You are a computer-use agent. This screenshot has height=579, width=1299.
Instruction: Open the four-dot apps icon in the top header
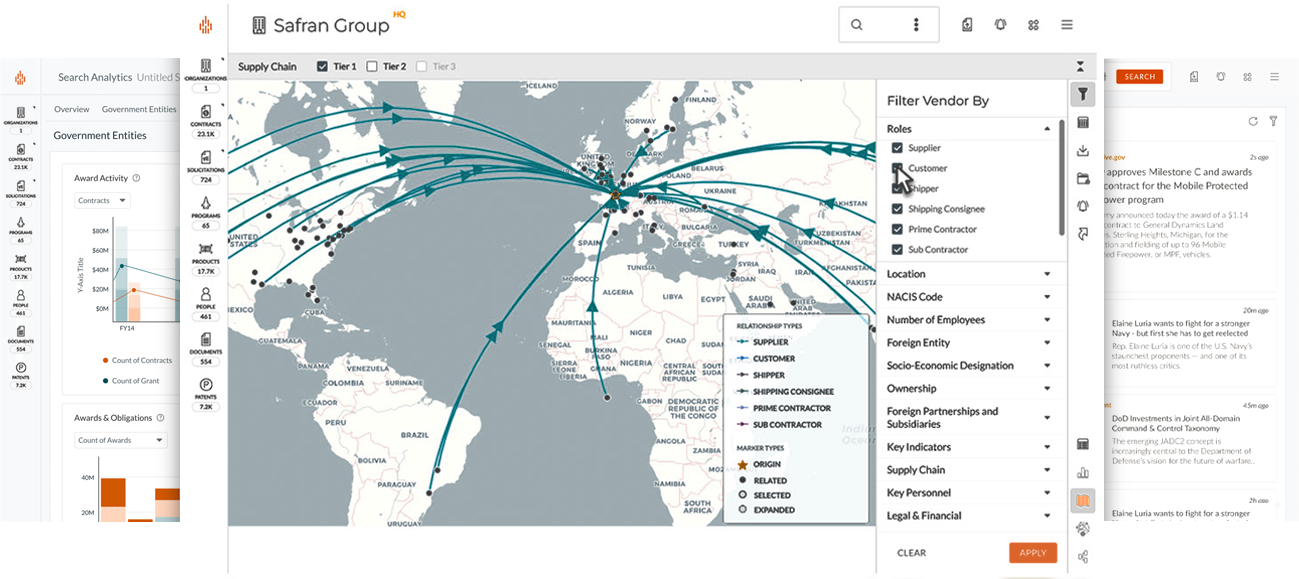[1033, 25]
